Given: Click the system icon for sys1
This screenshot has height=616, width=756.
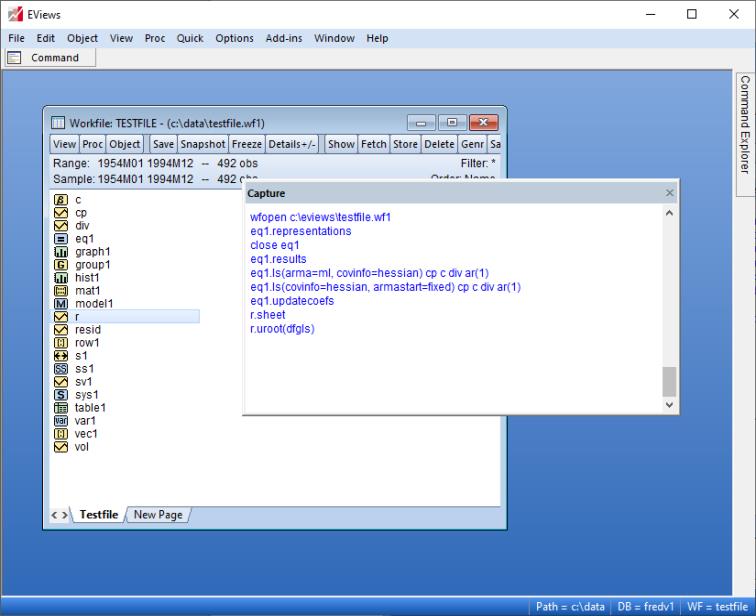Looking at the screenshot, I should (61, 395).
